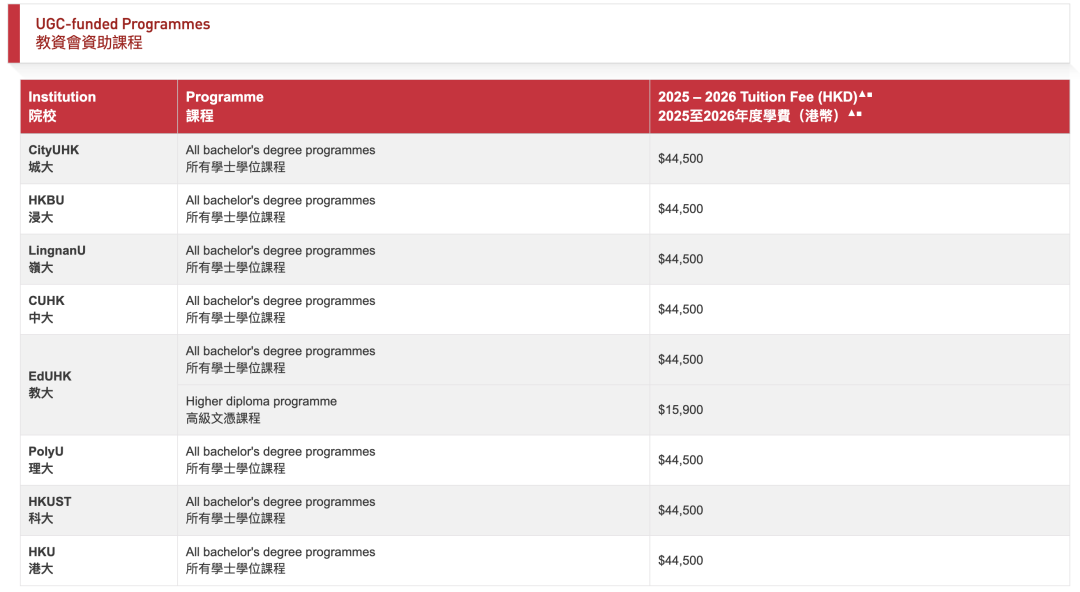Screen dimensions: 1080x592
Task: Select the CUHK institution cell
Action: (99, 309)
